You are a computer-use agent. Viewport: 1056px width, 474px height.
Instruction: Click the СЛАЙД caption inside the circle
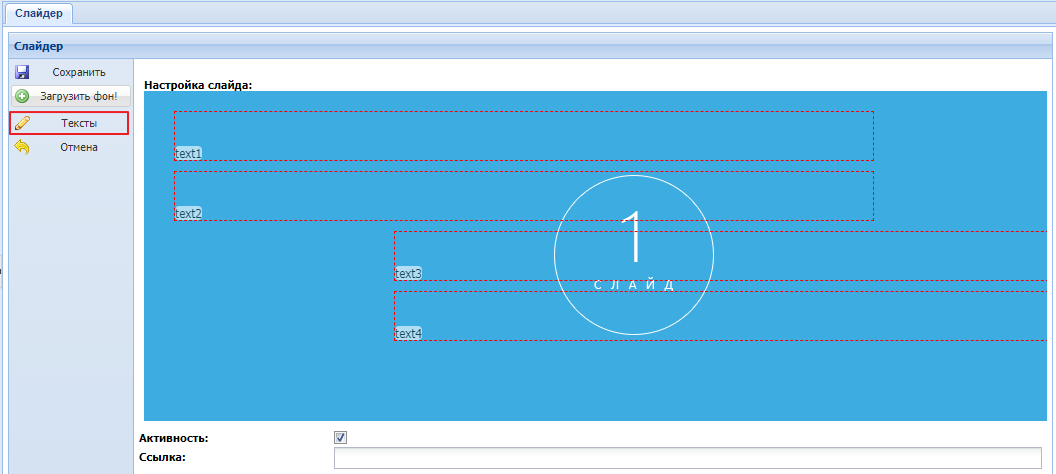(634, 285)
